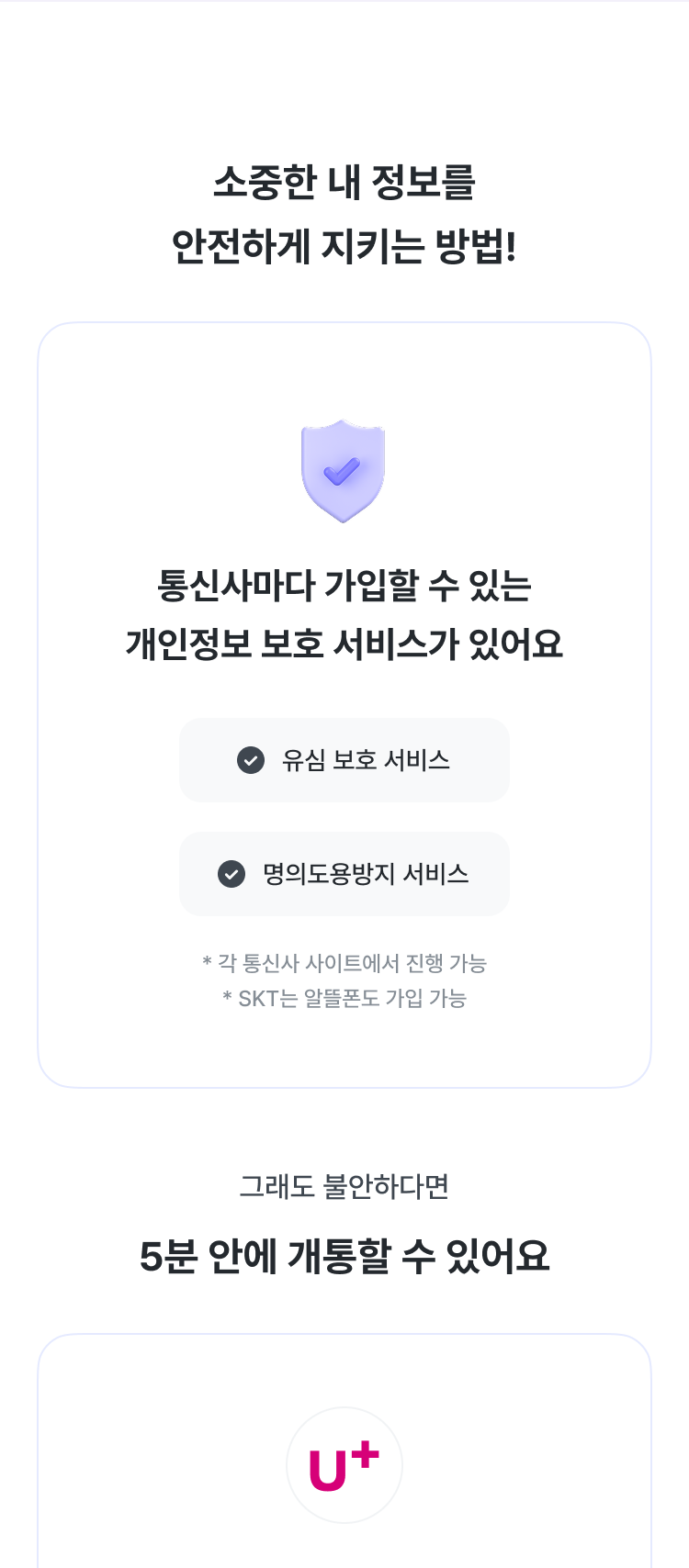The image size is (689, 1568).
Task: Tap the word 안에 in bottom heading
Action: pos(243,1256)
